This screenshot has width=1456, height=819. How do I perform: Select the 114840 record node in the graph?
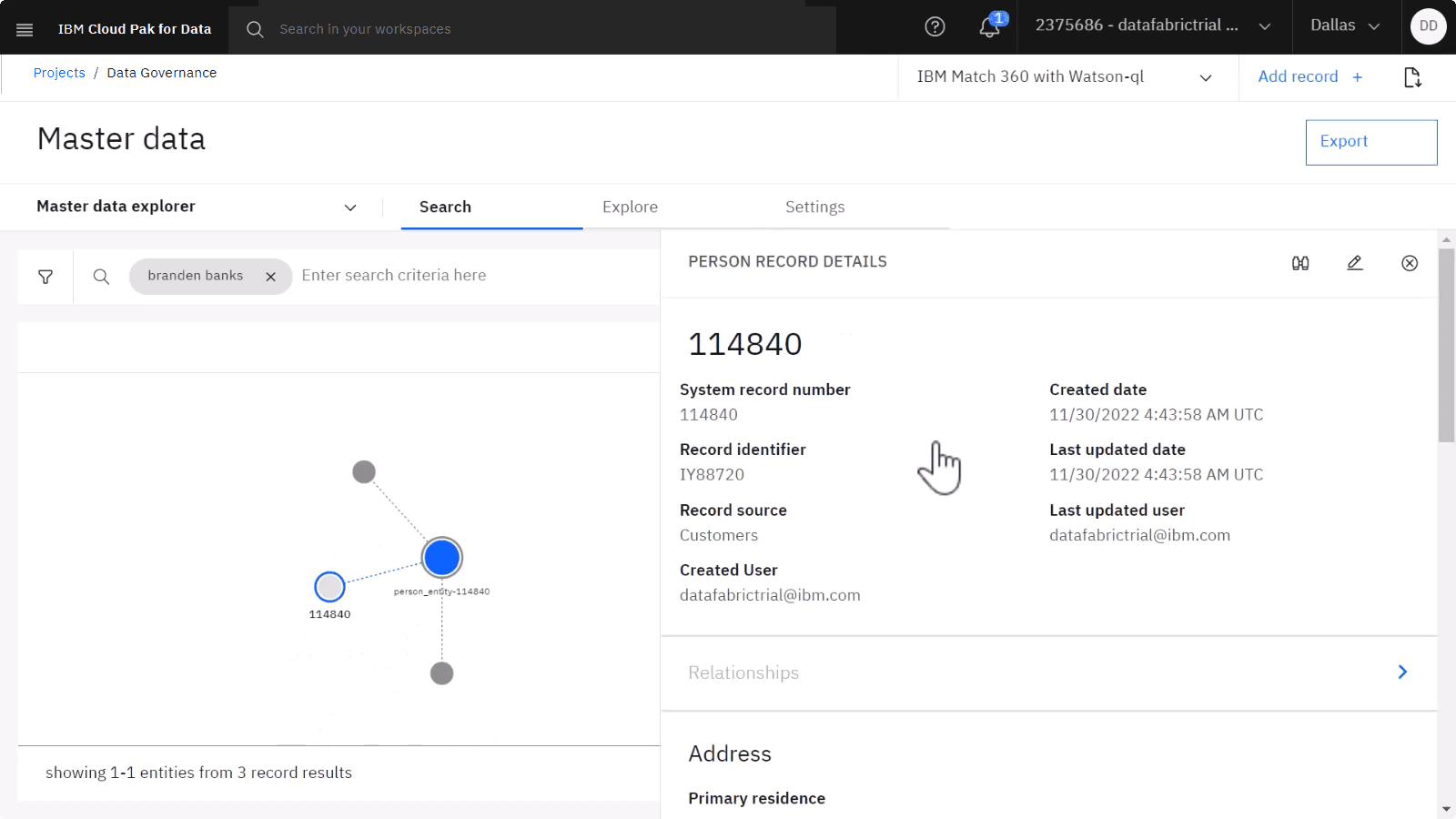(x=329, y=587)
